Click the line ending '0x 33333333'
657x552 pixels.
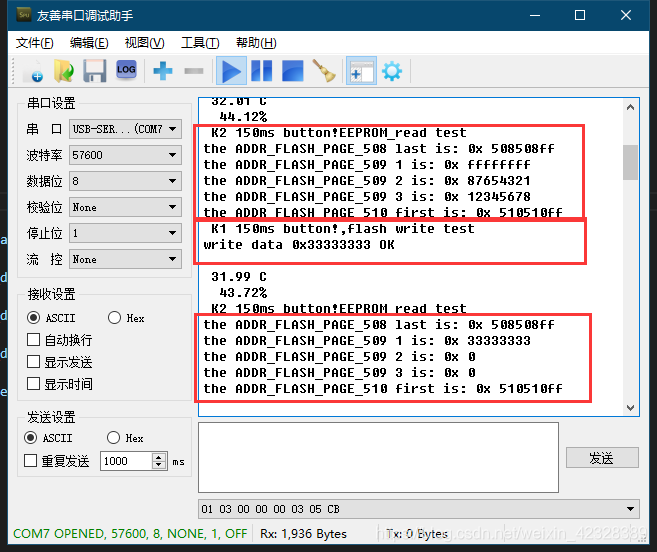coord(367,341)
